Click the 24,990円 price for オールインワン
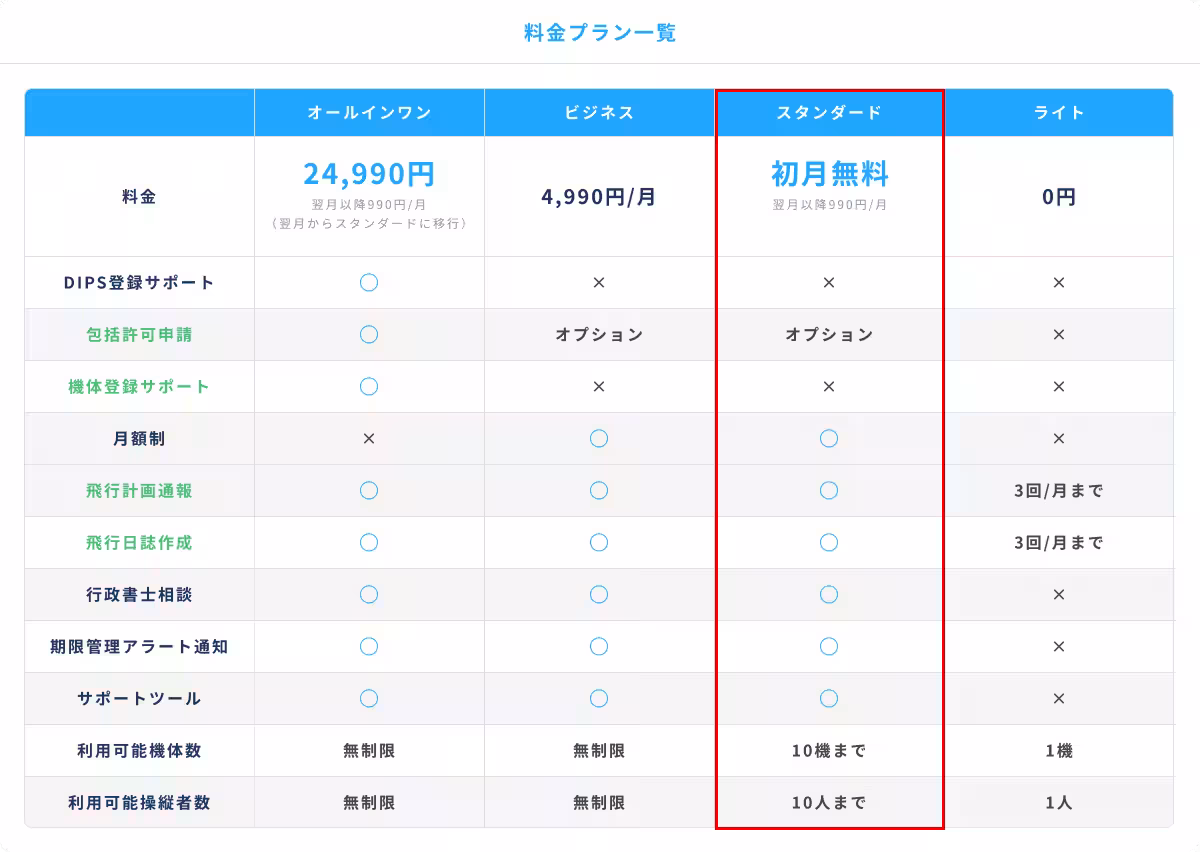This screenshot has height=852, width=1200. [x=369, y=174]
